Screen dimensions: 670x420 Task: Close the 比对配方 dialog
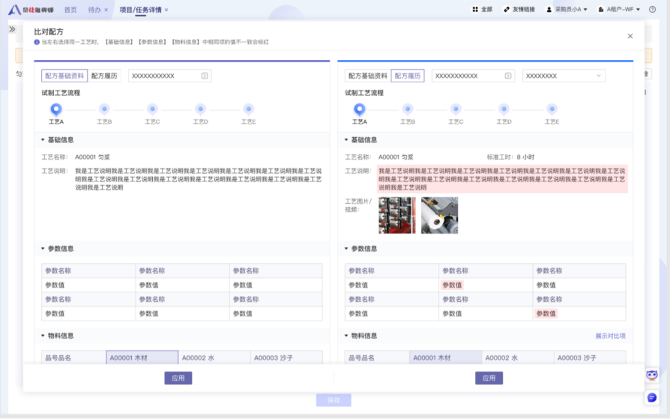click(630, 36)
